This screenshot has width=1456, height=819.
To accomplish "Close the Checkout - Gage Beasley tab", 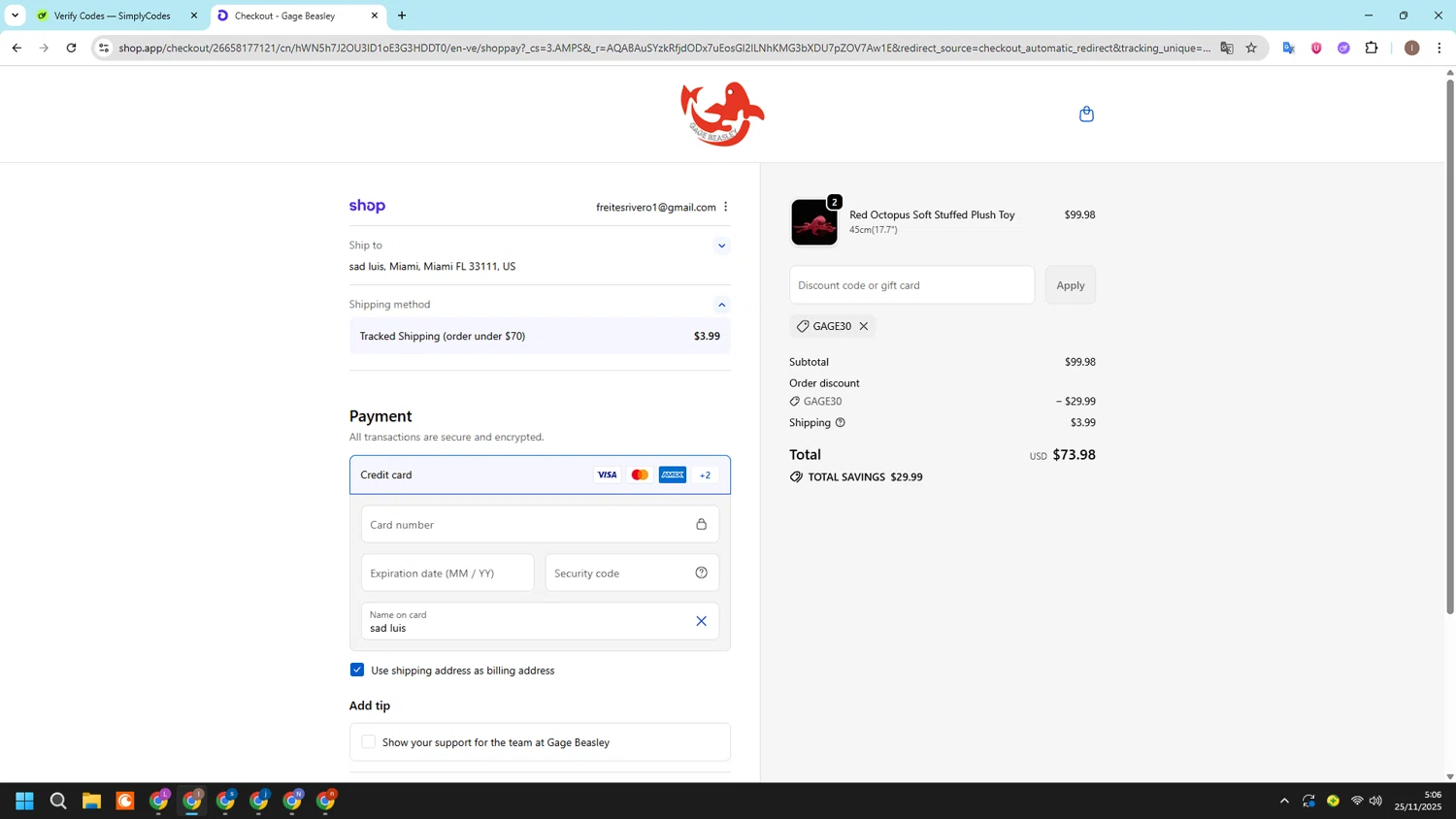I will (375, 16).
